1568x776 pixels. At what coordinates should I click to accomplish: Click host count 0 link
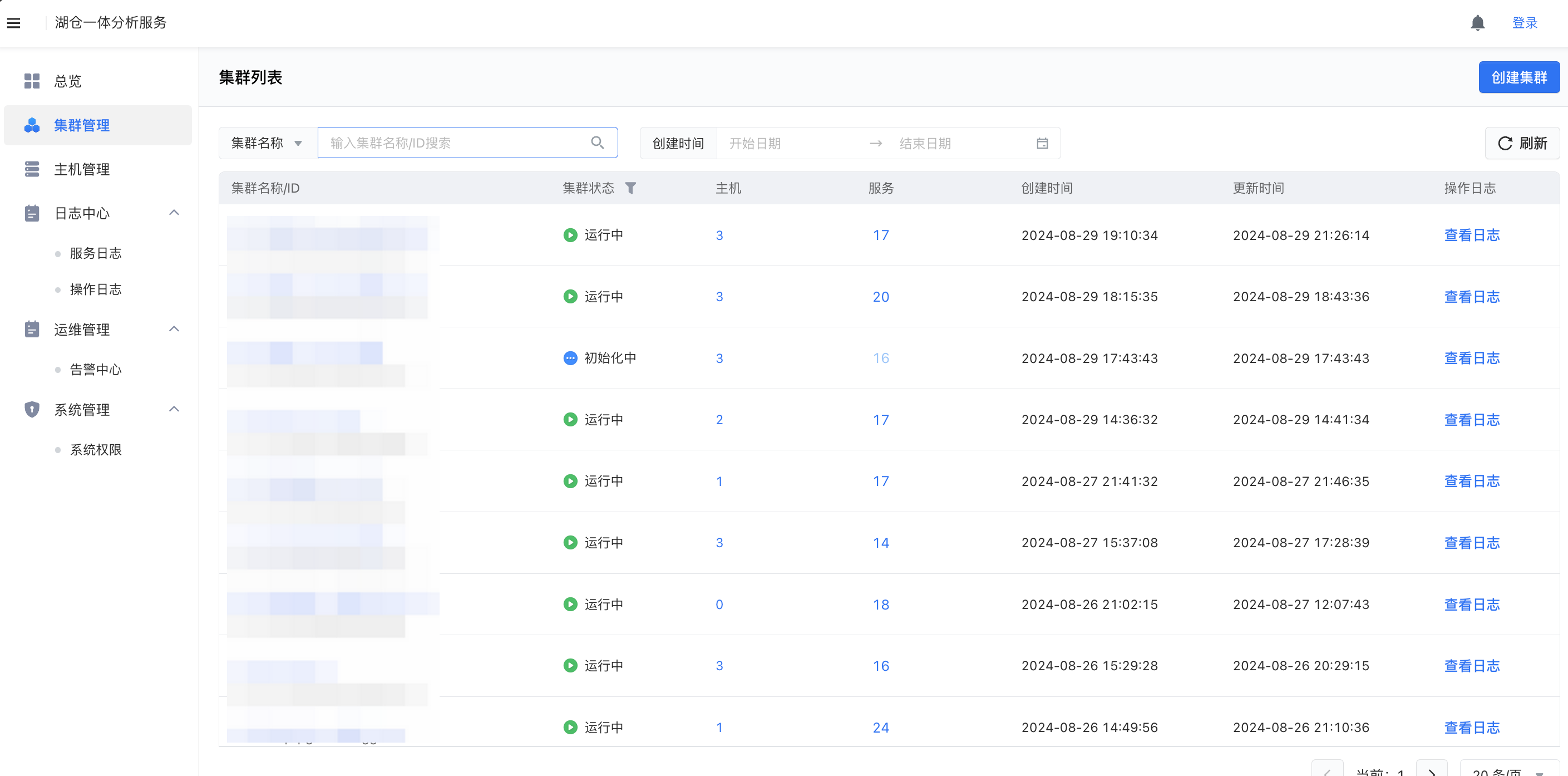pyautogui.click(x=719, y=604)
